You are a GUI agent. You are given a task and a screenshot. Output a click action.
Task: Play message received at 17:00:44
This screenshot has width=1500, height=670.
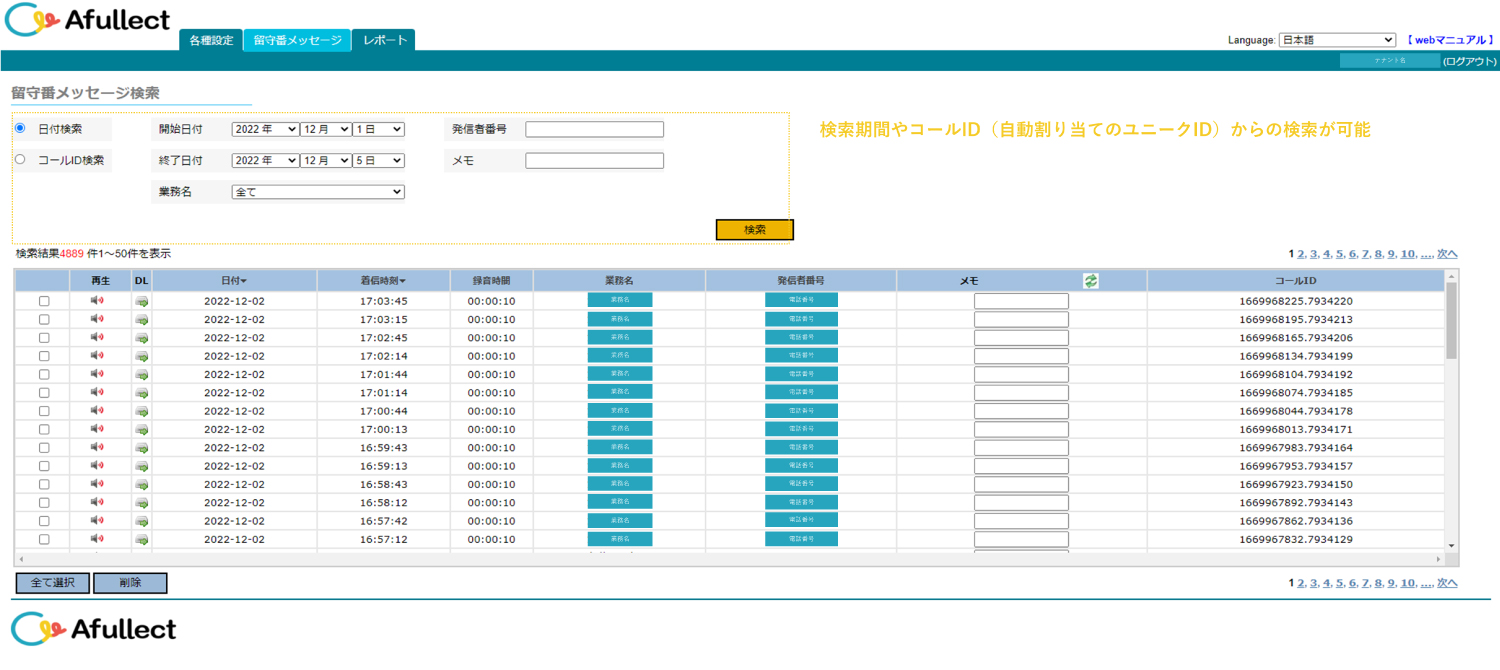click(x=97, y=410)
